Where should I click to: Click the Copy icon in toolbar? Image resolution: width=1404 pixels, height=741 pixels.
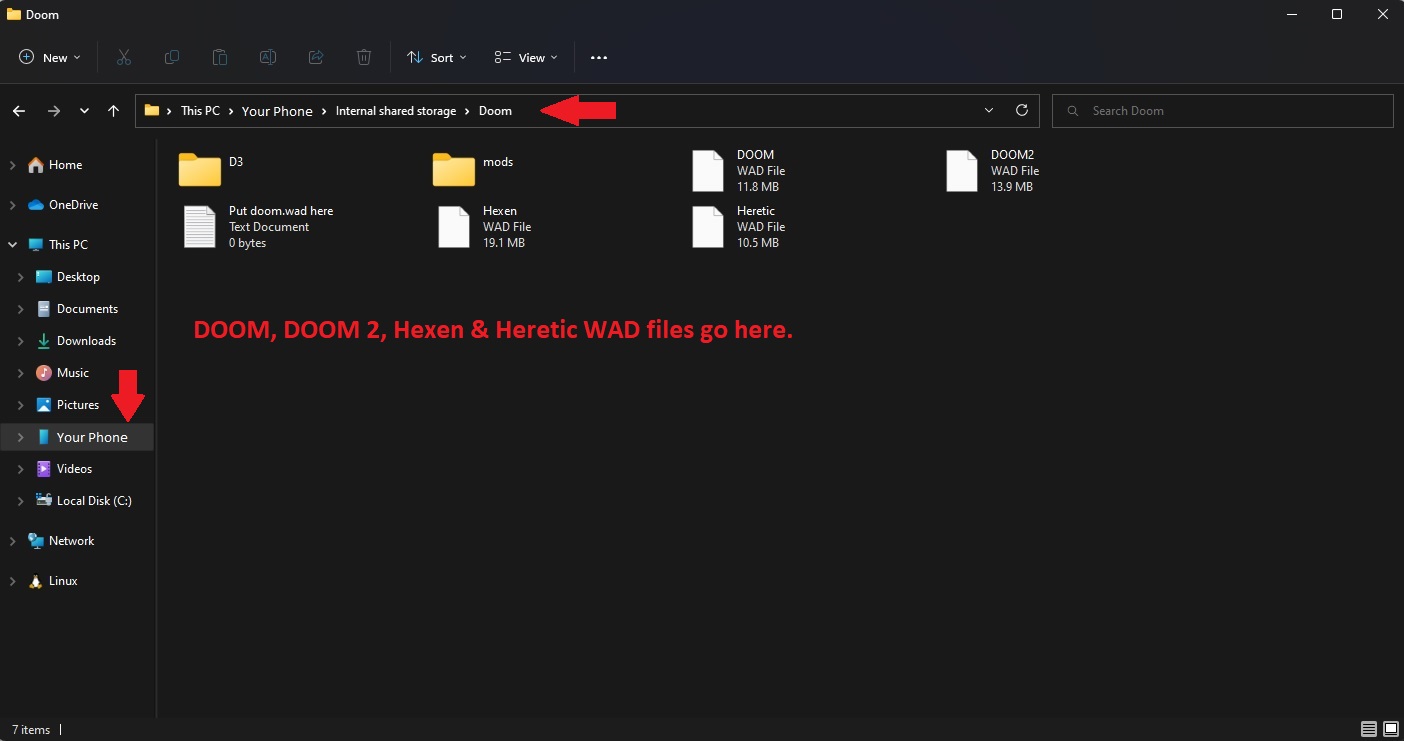click(172, 58)
